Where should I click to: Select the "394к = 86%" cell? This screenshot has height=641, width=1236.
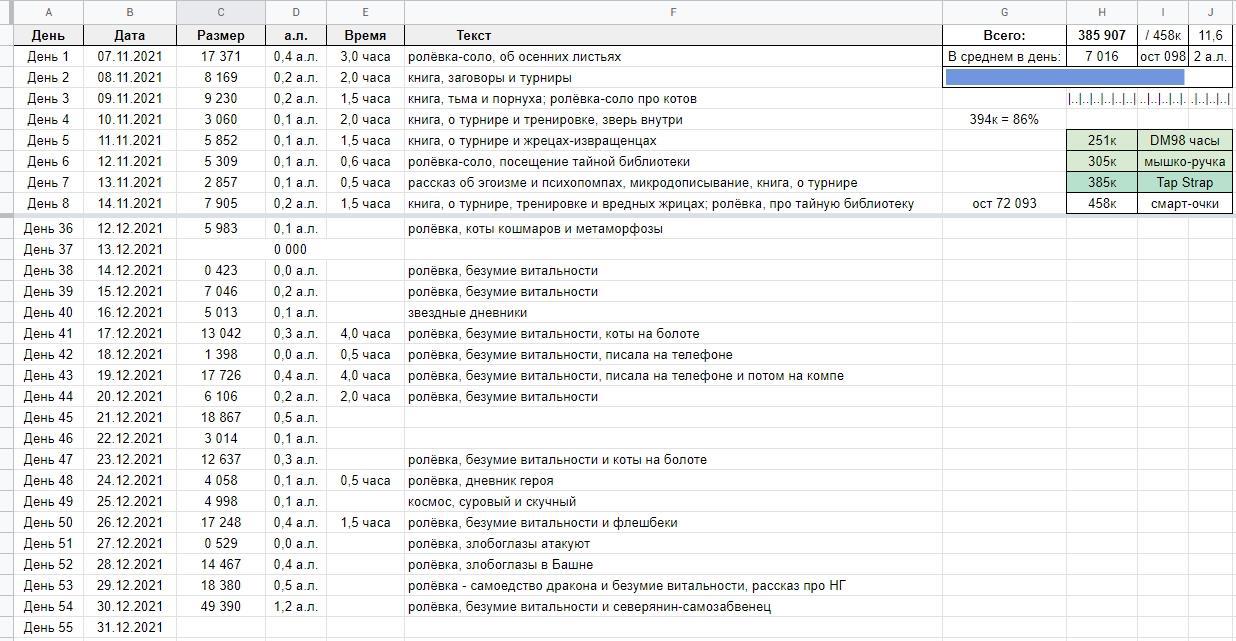1003,120
